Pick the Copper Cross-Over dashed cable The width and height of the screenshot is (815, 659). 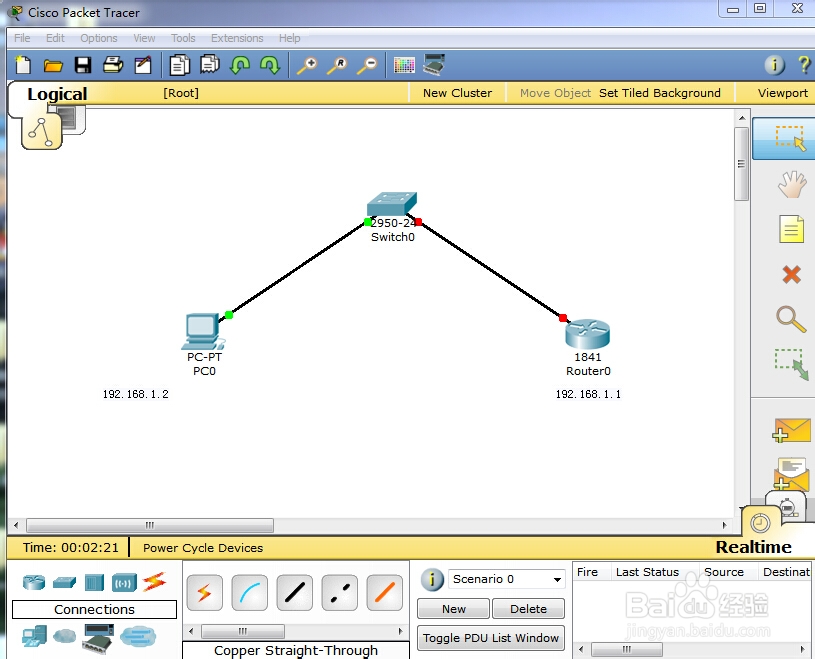tap(339, 592)
